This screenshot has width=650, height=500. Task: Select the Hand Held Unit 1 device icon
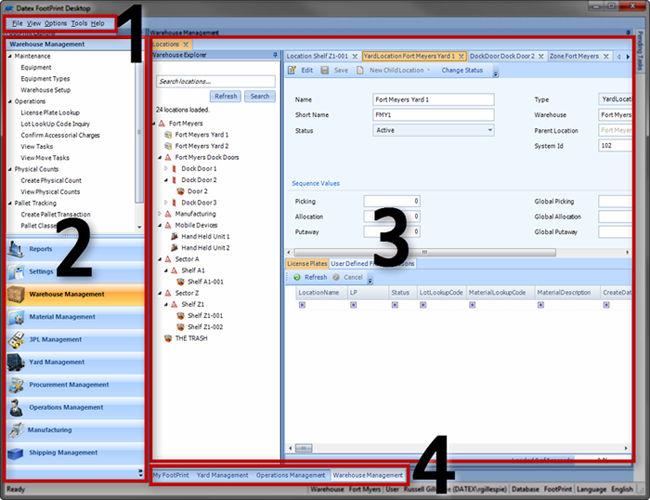(174, 236)
